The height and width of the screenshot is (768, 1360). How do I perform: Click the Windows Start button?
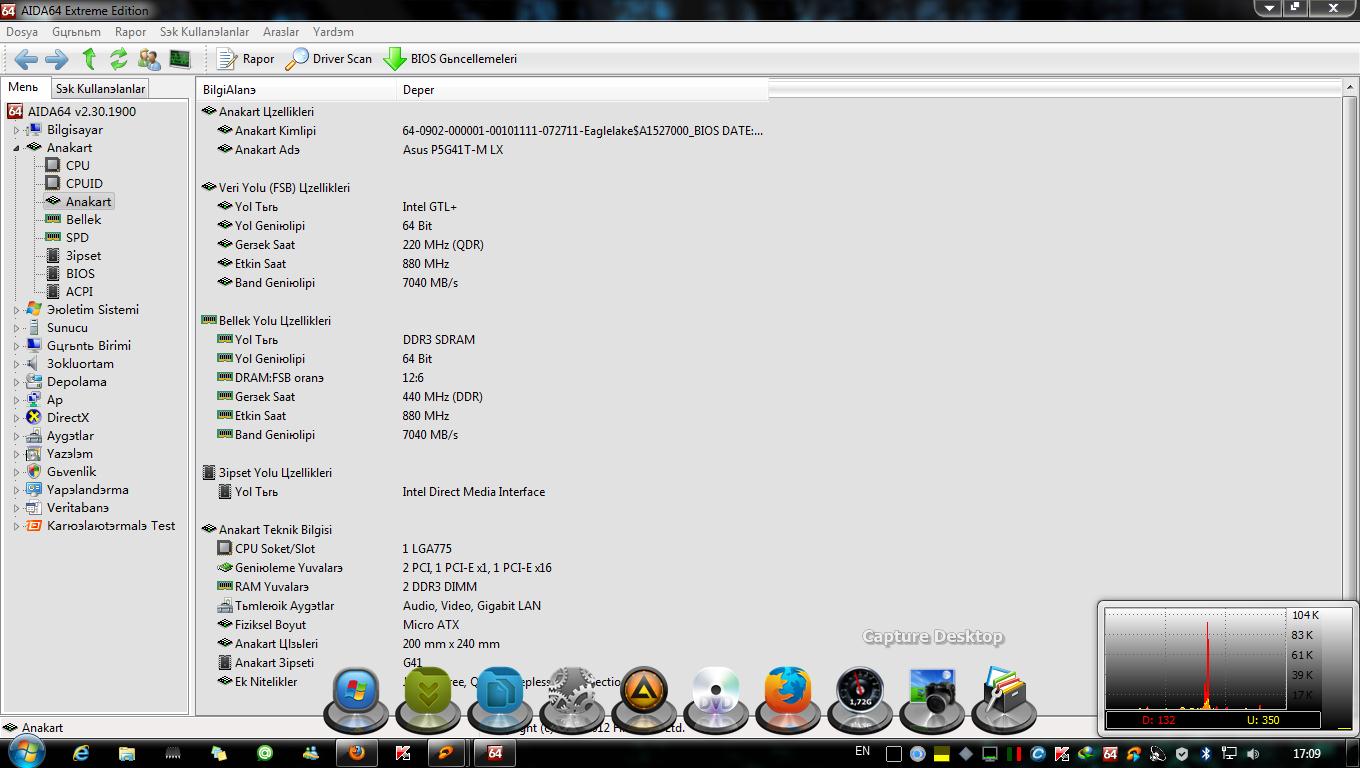click(26, 753)
